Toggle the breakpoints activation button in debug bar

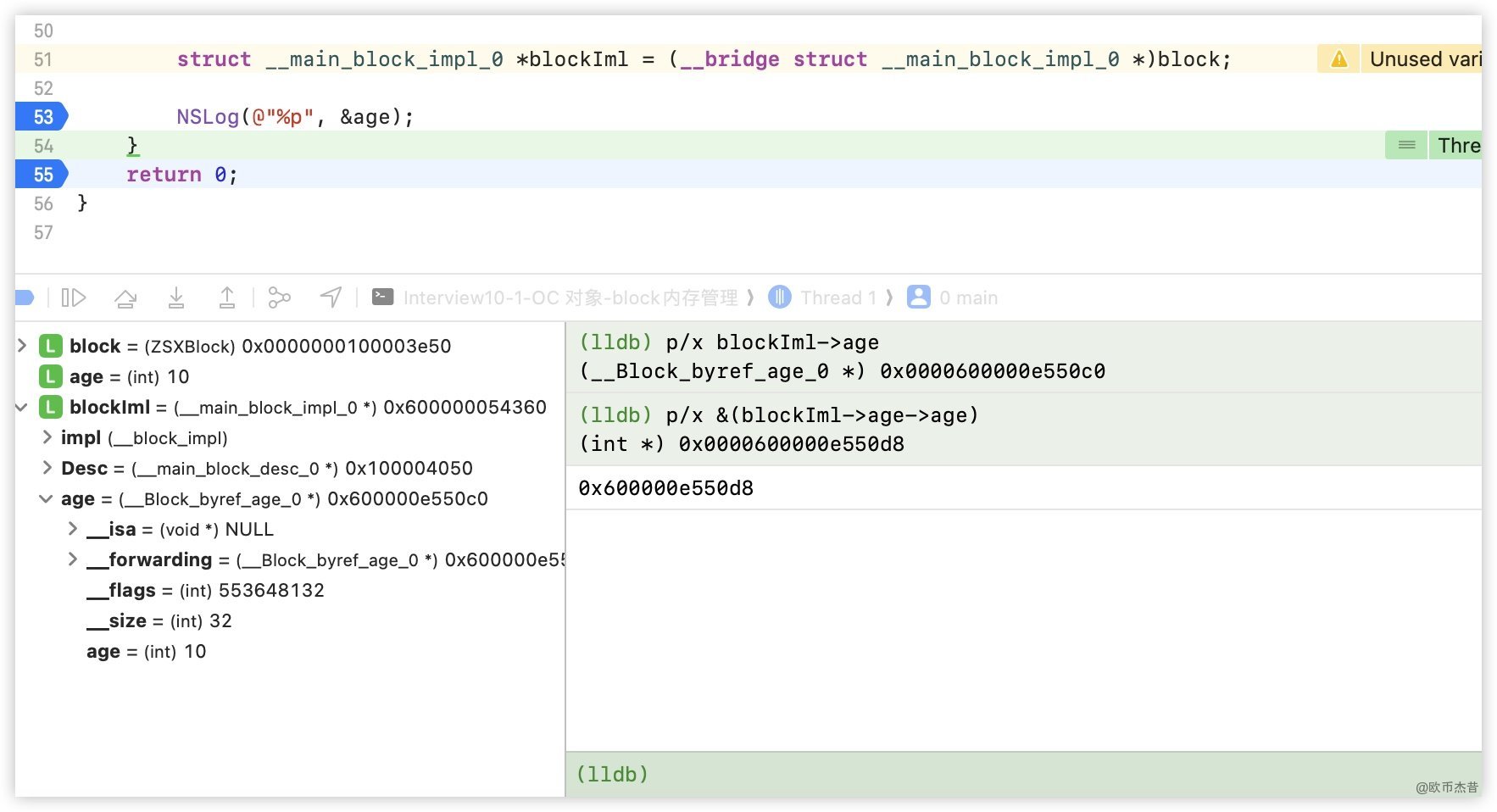coord(25,298)
